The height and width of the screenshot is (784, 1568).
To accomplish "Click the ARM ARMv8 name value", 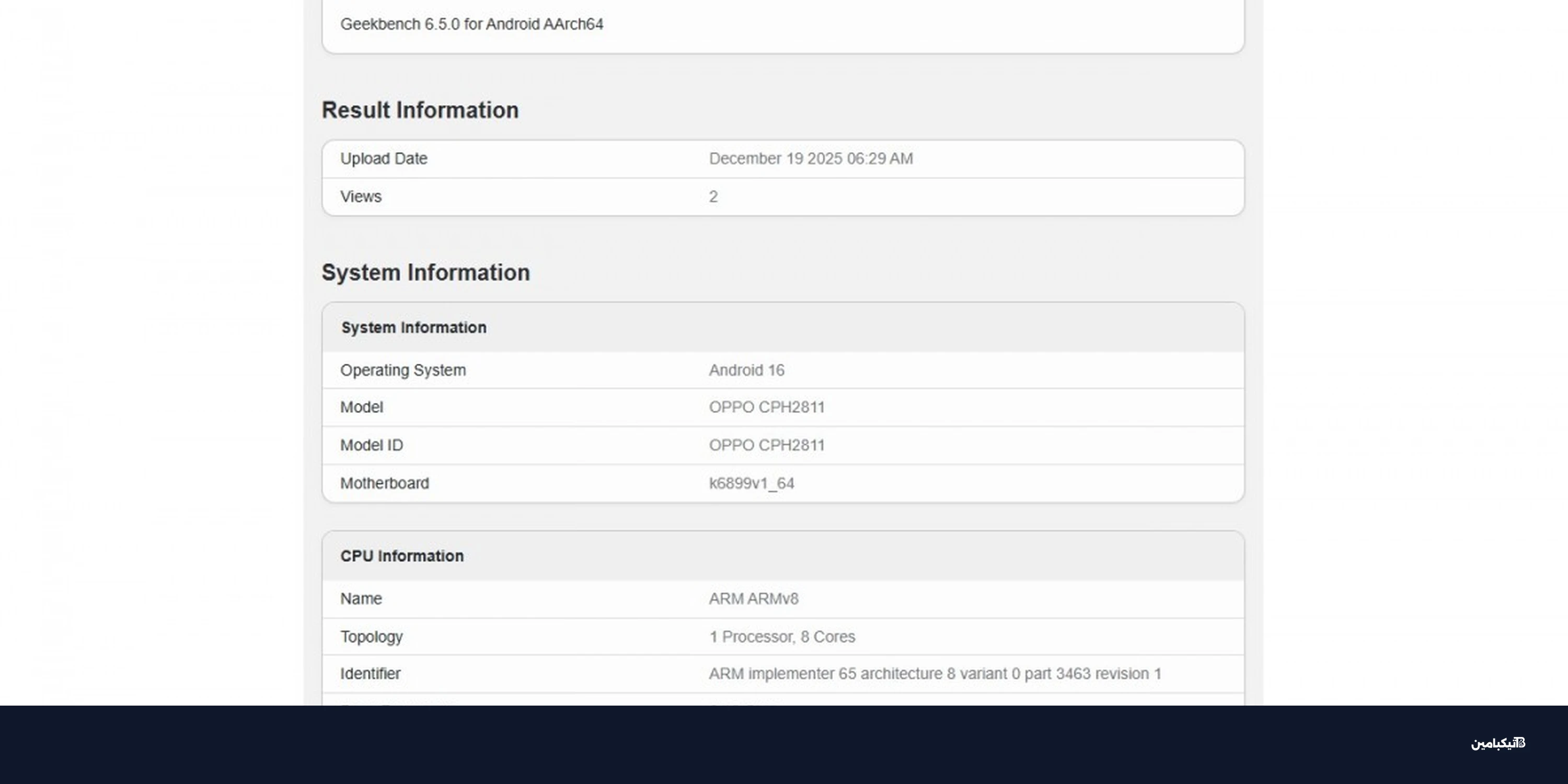I will click(753, 599).
